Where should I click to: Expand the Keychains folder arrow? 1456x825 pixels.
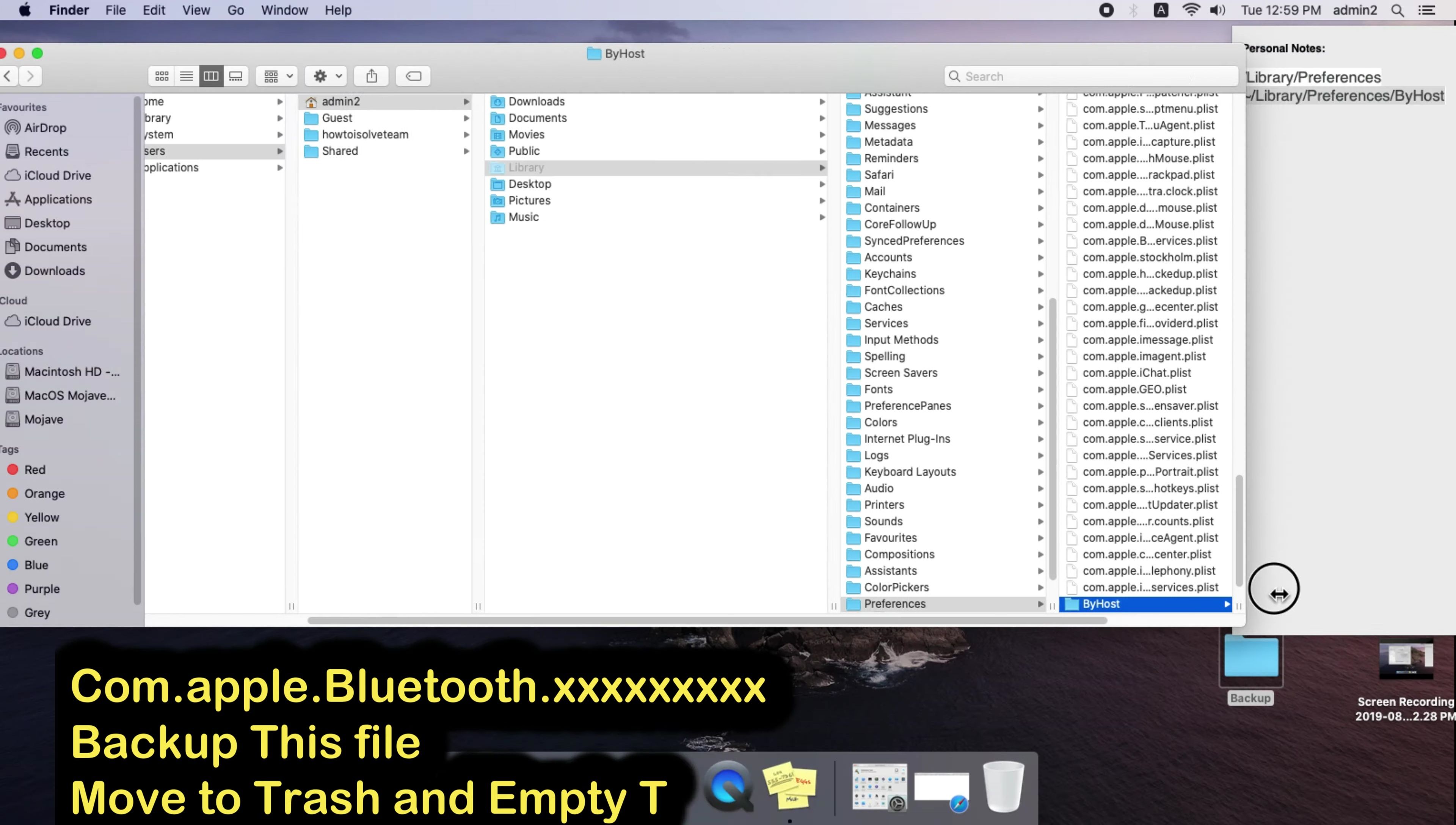pyautogui.click(x=1041, y=274)
